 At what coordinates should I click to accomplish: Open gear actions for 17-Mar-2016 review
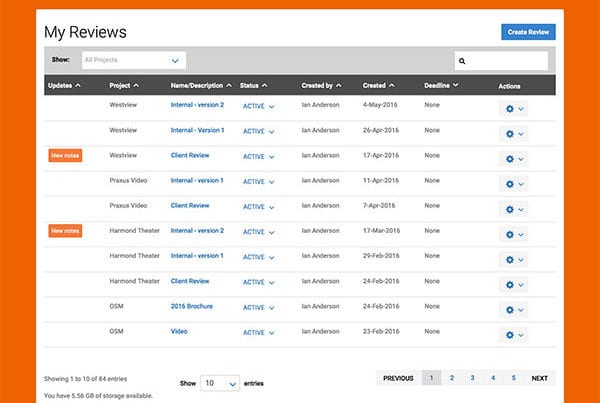(514, 234)
